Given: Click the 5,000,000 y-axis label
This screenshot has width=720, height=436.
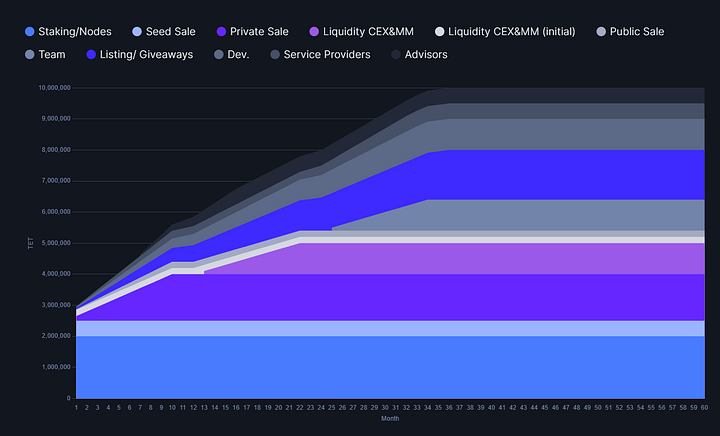Looking at the screenshot, I should pyautogui.click(x=56, y=243).
